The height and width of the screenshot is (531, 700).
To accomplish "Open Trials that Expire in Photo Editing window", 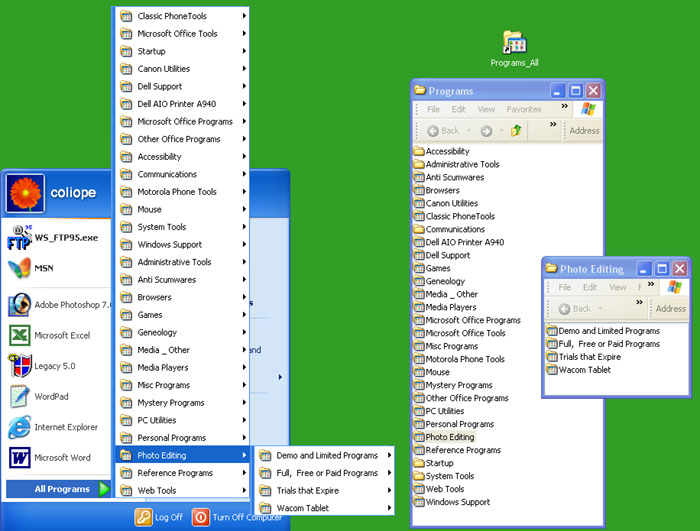I will point(584,357).
